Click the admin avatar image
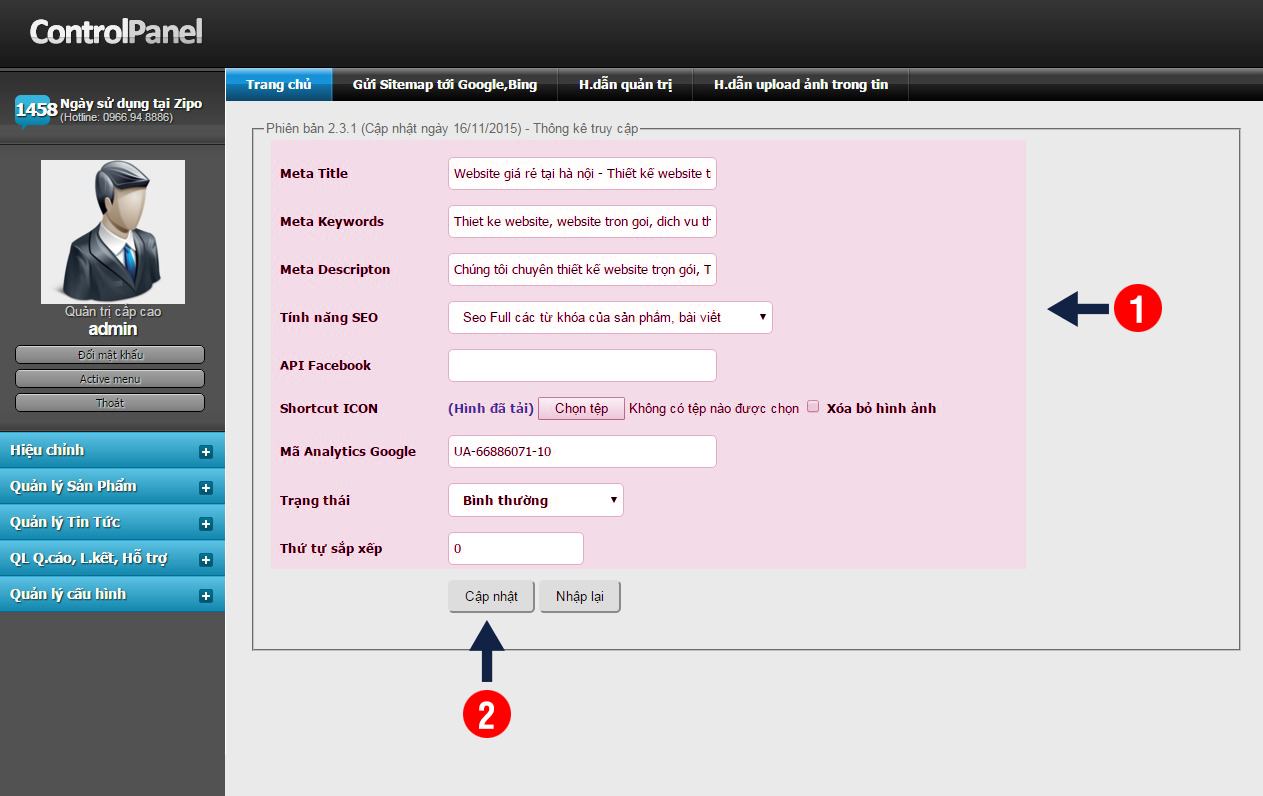Image resolution: width=1263 pixels, height=796 pixels. (113, 232)
